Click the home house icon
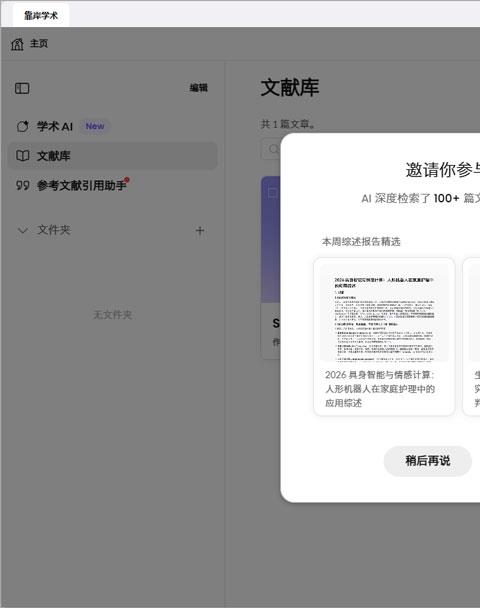The width and height of the screenshot is (480, 608). coord(17,44)
